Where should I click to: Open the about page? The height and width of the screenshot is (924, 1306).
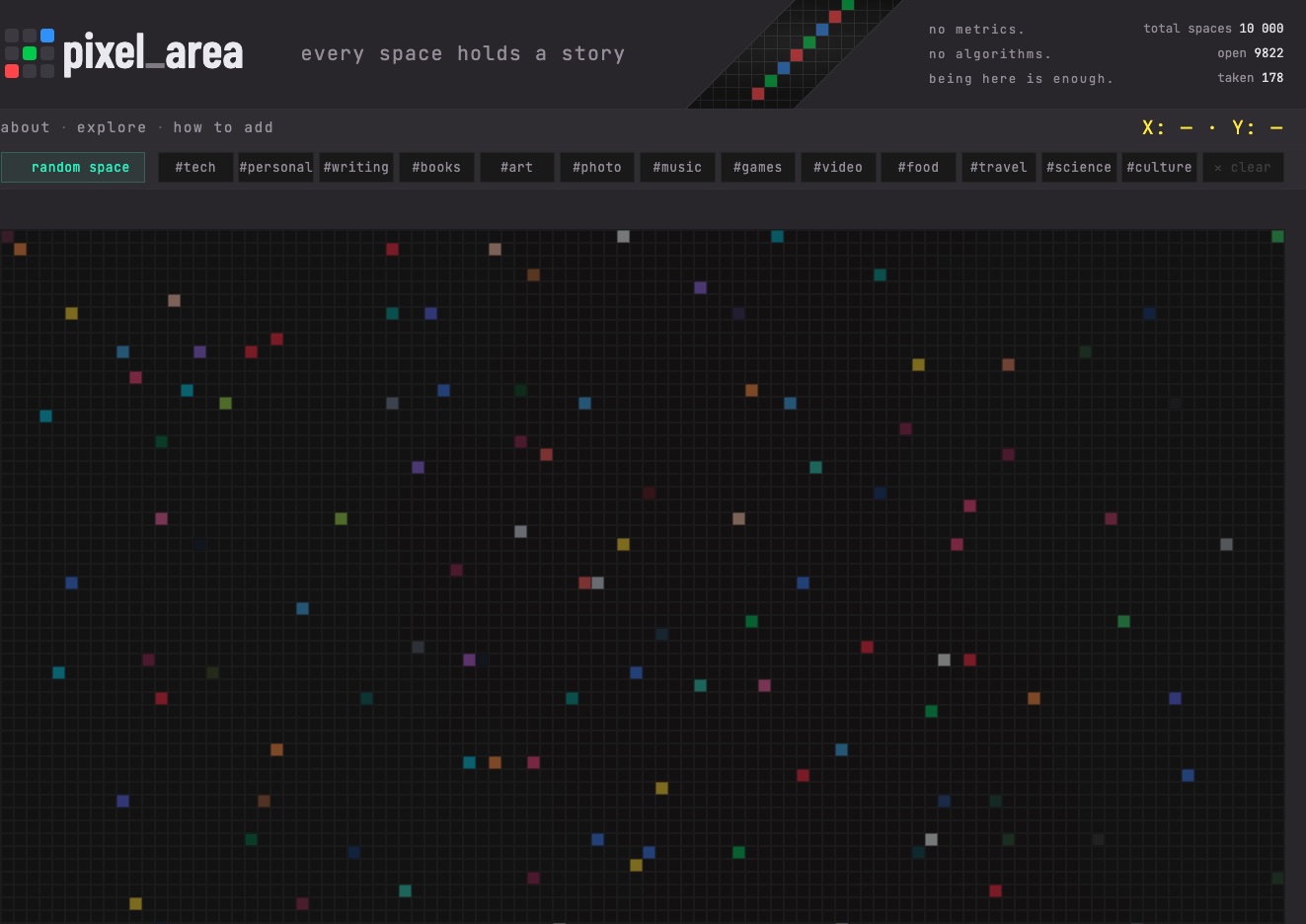pyautogui.click(x=25, y=127)
